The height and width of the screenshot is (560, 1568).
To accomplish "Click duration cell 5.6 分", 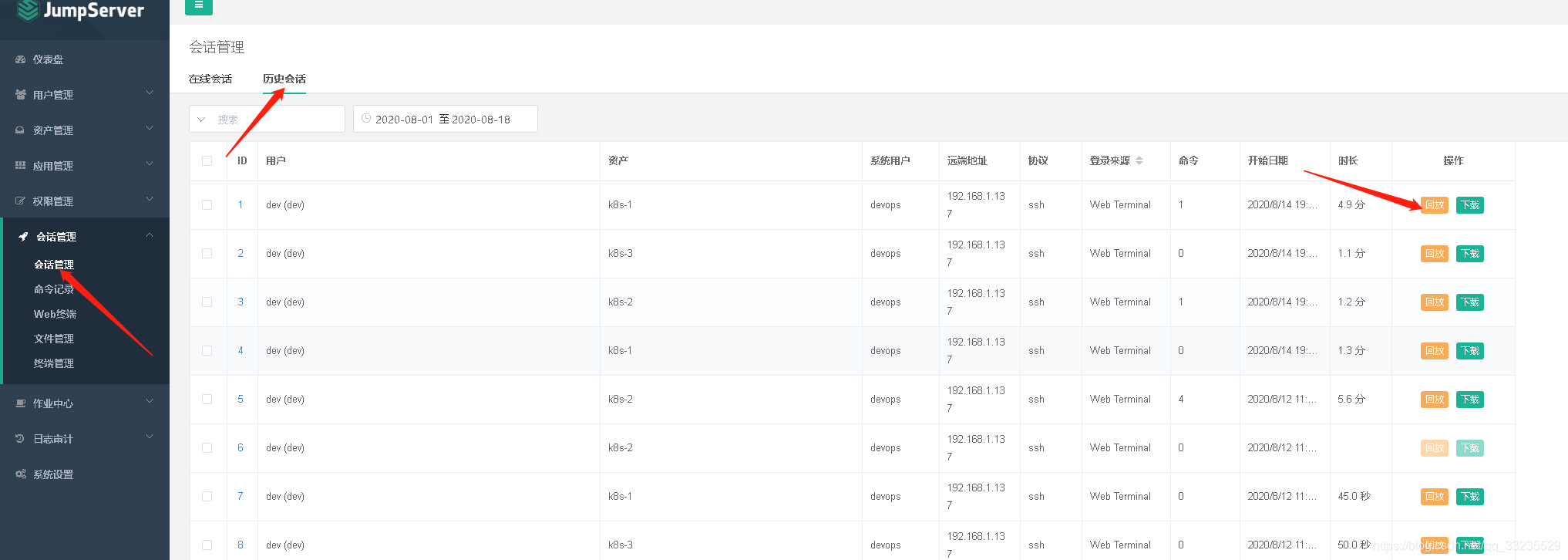I will pyautogui.click(x=1351, y=400).
